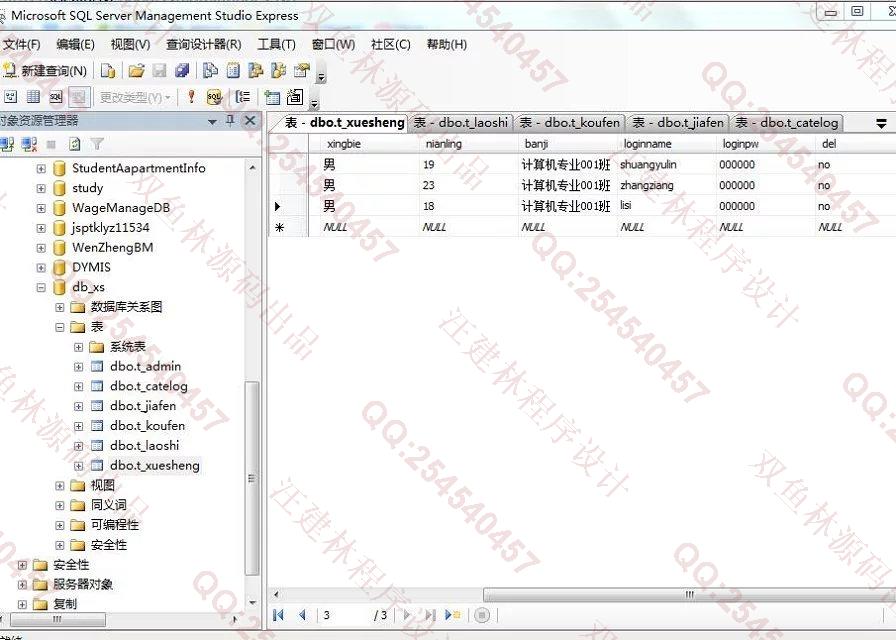Switch to the dbo.t_jiafen tab
This screenshot has height=640, width=896.
(x=678, y=123)
